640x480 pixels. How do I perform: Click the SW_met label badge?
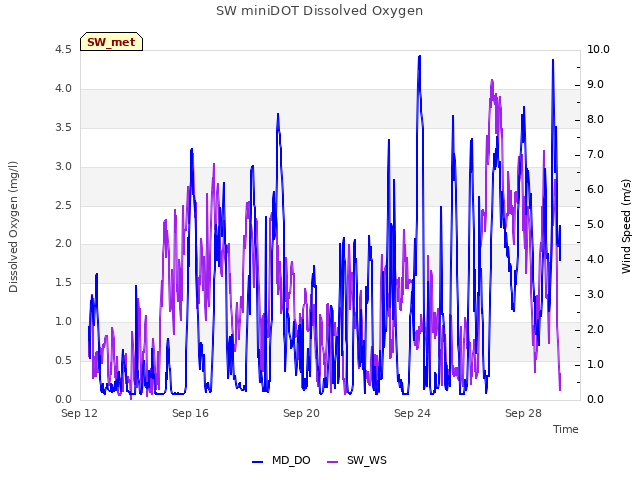(111, 42)
